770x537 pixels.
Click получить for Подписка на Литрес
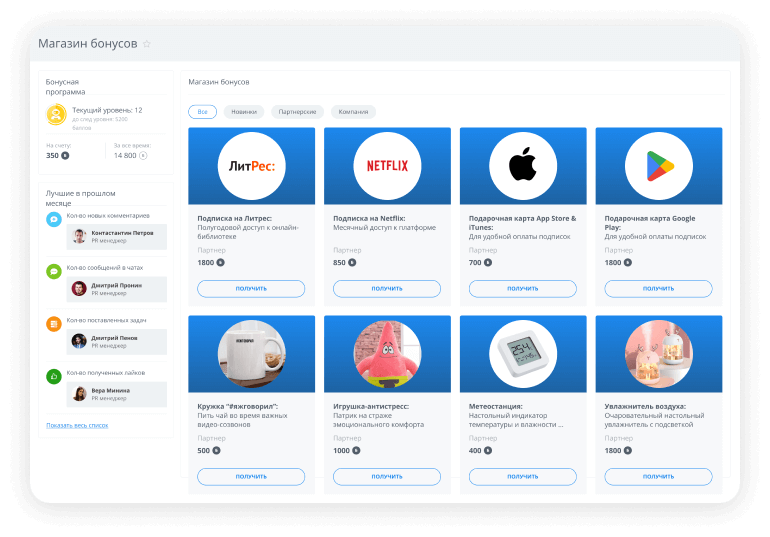coord(251,289)
